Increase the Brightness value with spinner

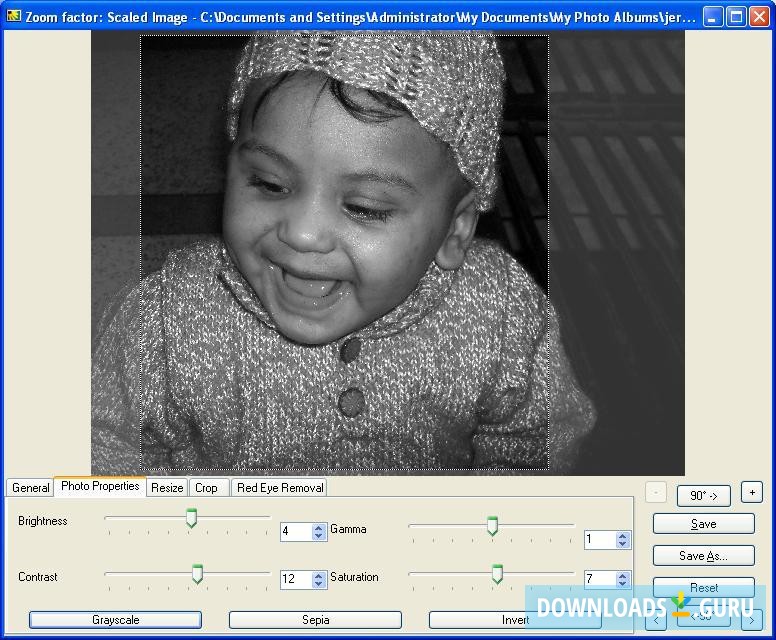[x=319, y=527]
